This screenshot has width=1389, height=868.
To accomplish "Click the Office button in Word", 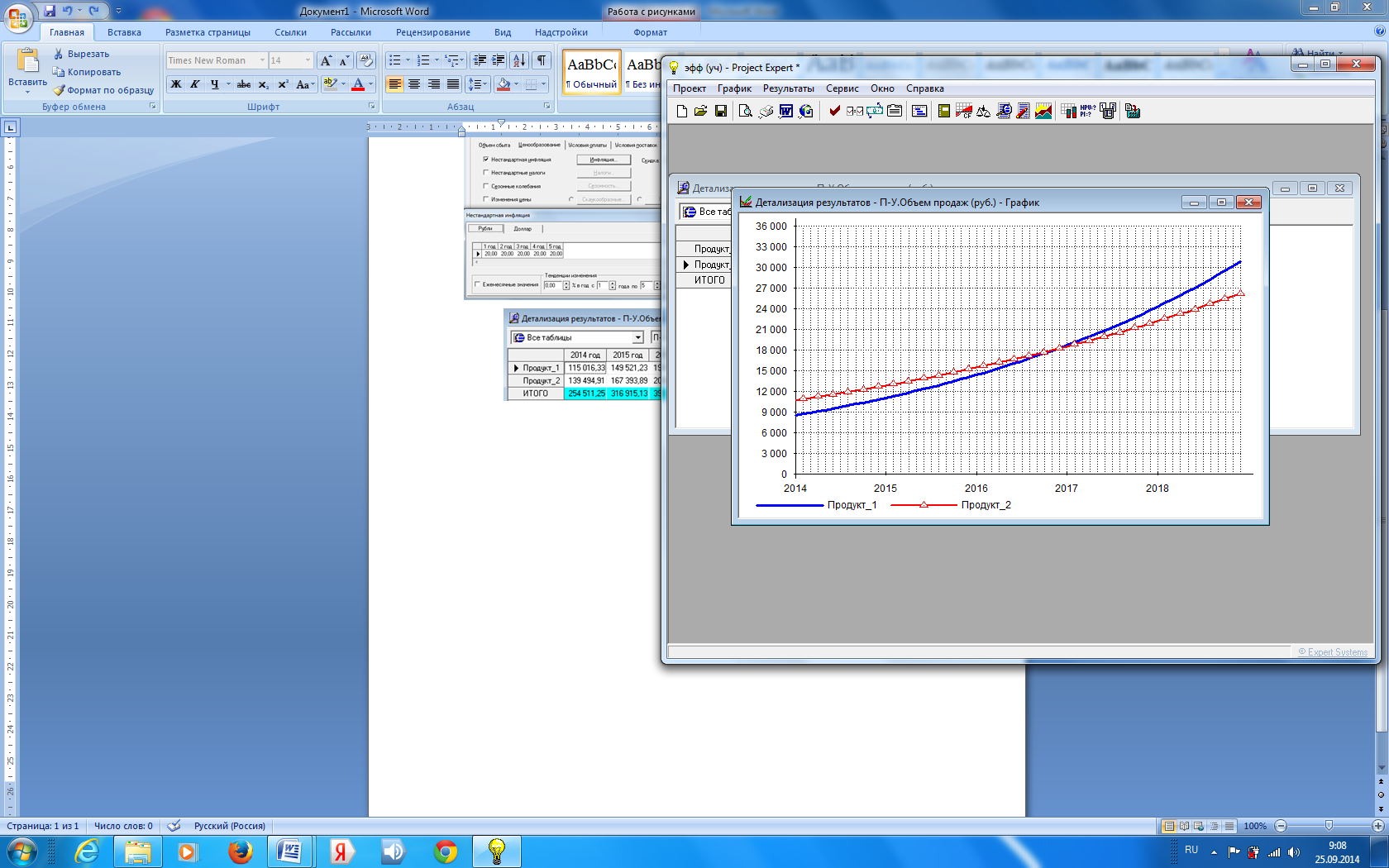I will coord(18,17).
